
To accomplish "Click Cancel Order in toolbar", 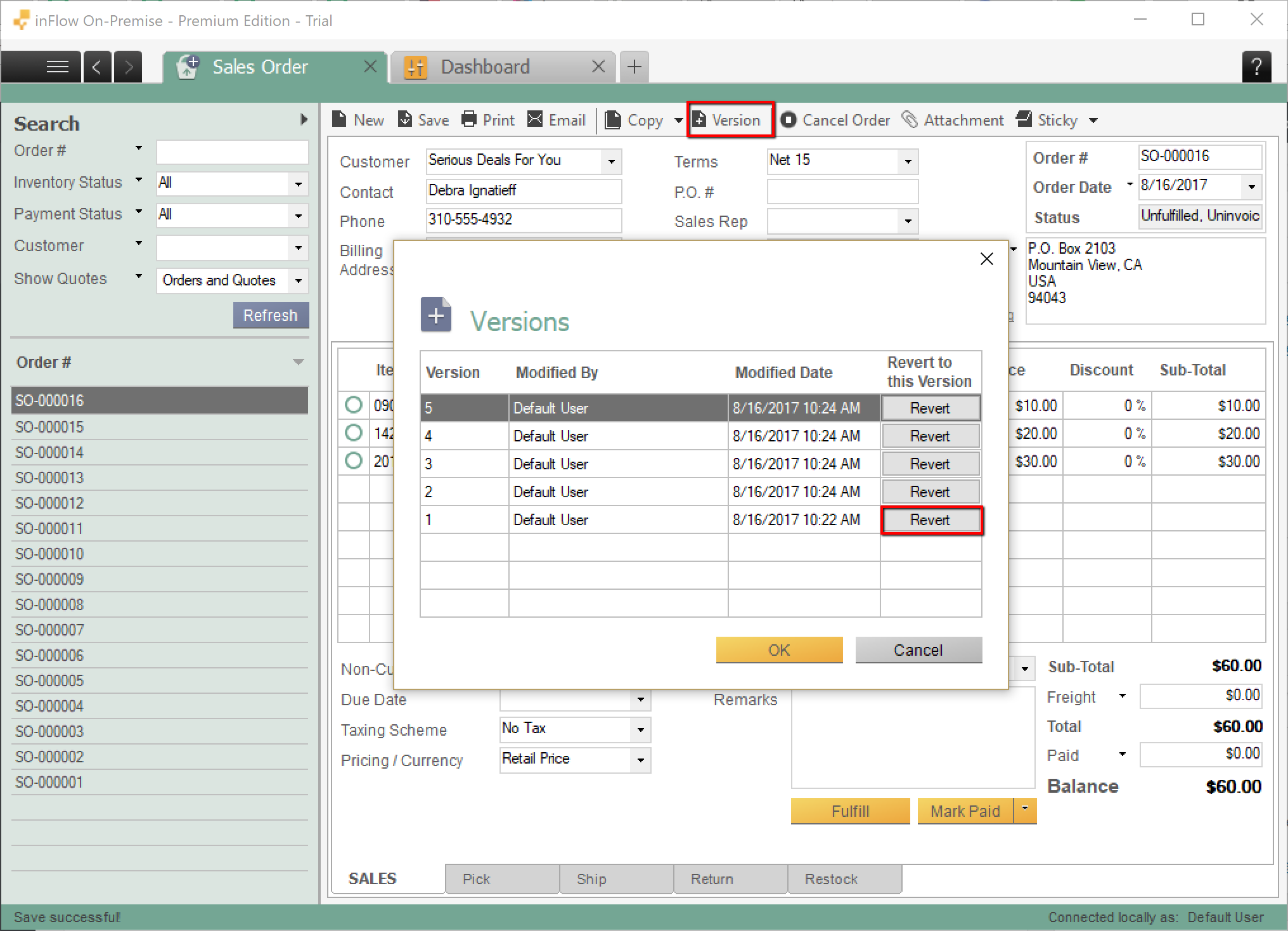I will (x=835, y=120).
